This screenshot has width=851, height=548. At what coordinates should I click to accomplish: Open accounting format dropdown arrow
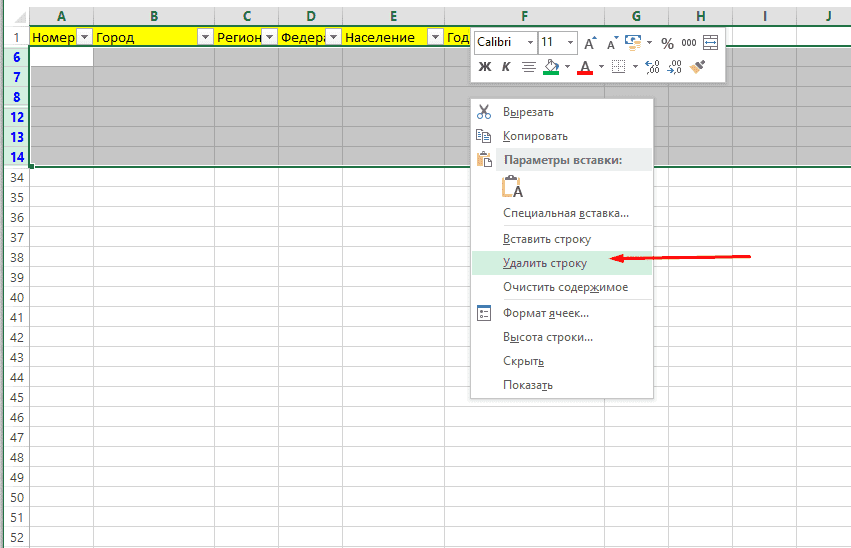click(x=649, y=42)
